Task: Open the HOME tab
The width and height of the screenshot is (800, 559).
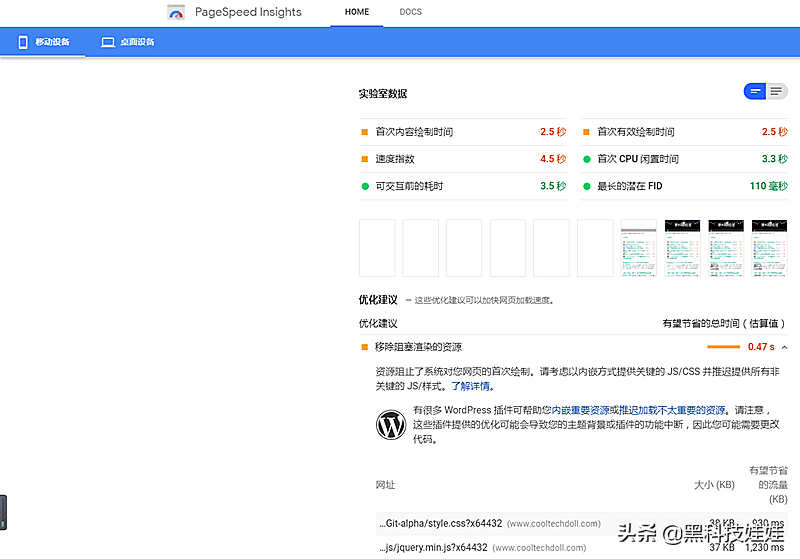Action: 357,12
